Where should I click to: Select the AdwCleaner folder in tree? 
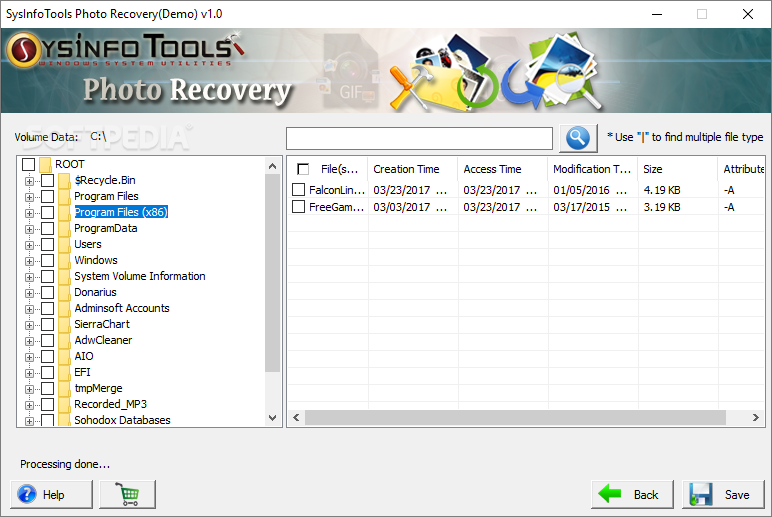[103, 340]
